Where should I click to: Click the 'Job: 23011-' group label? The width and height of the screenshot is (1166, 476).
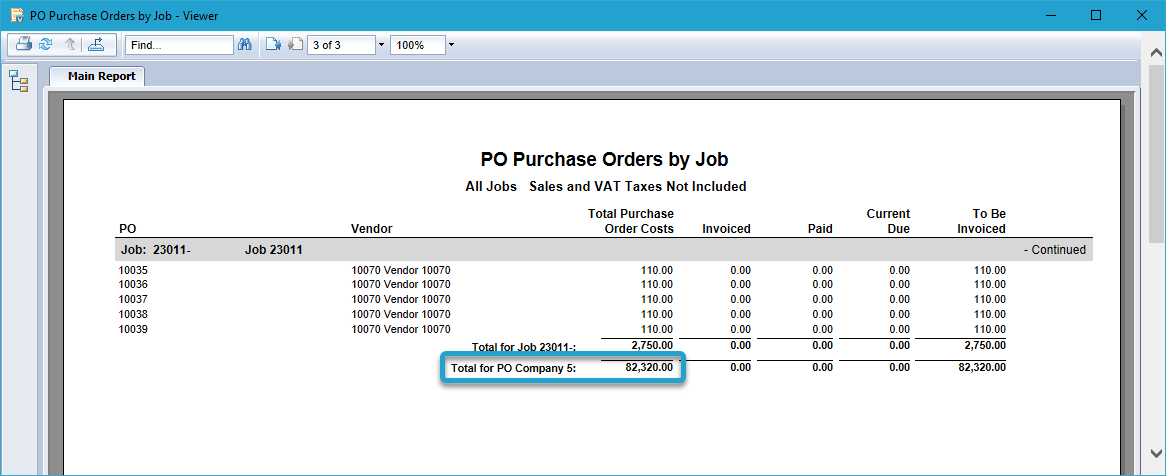click(155, 250)
